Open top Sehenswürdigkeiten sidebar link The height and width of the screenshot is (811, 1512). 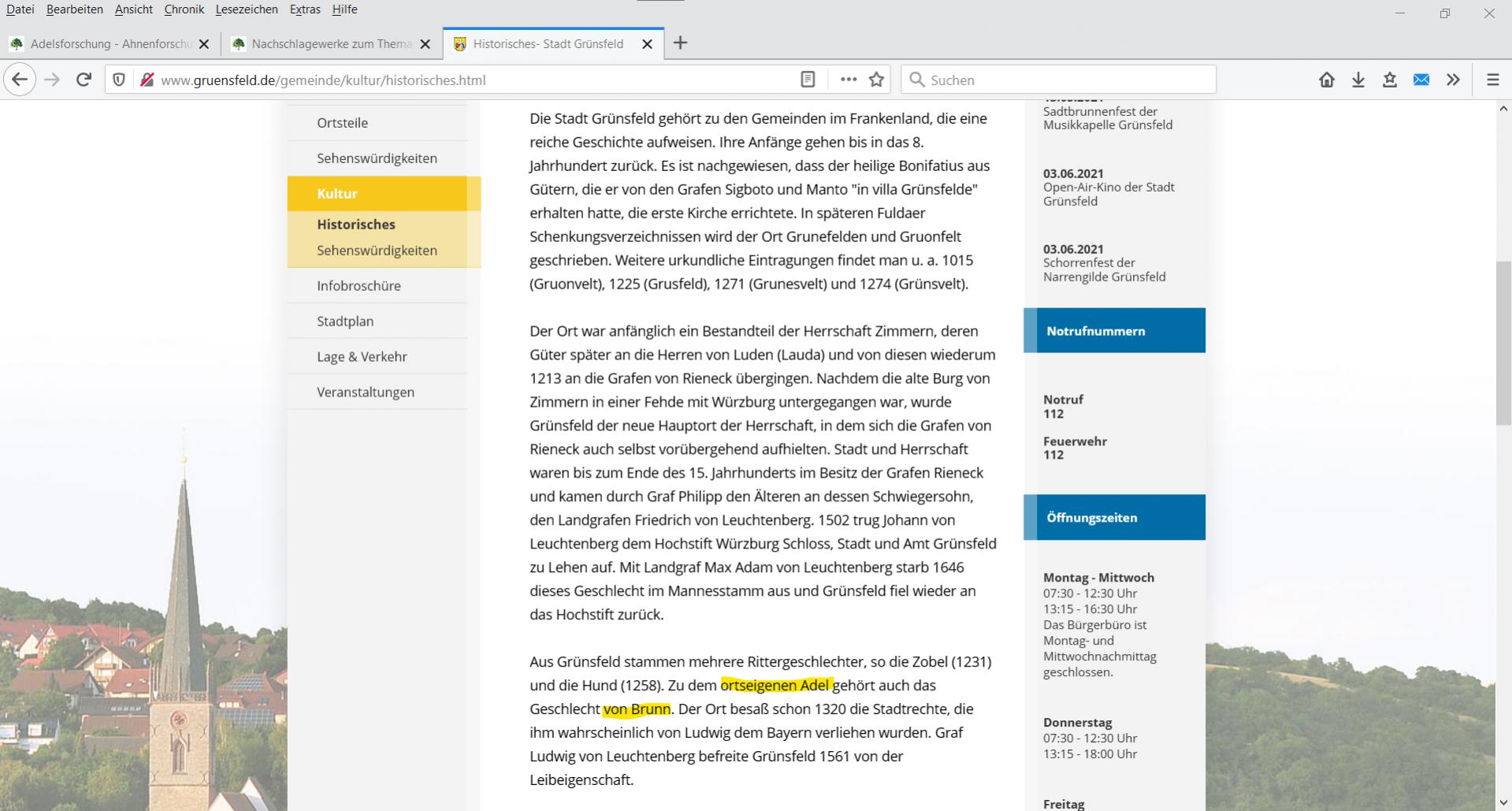point(377,158)
